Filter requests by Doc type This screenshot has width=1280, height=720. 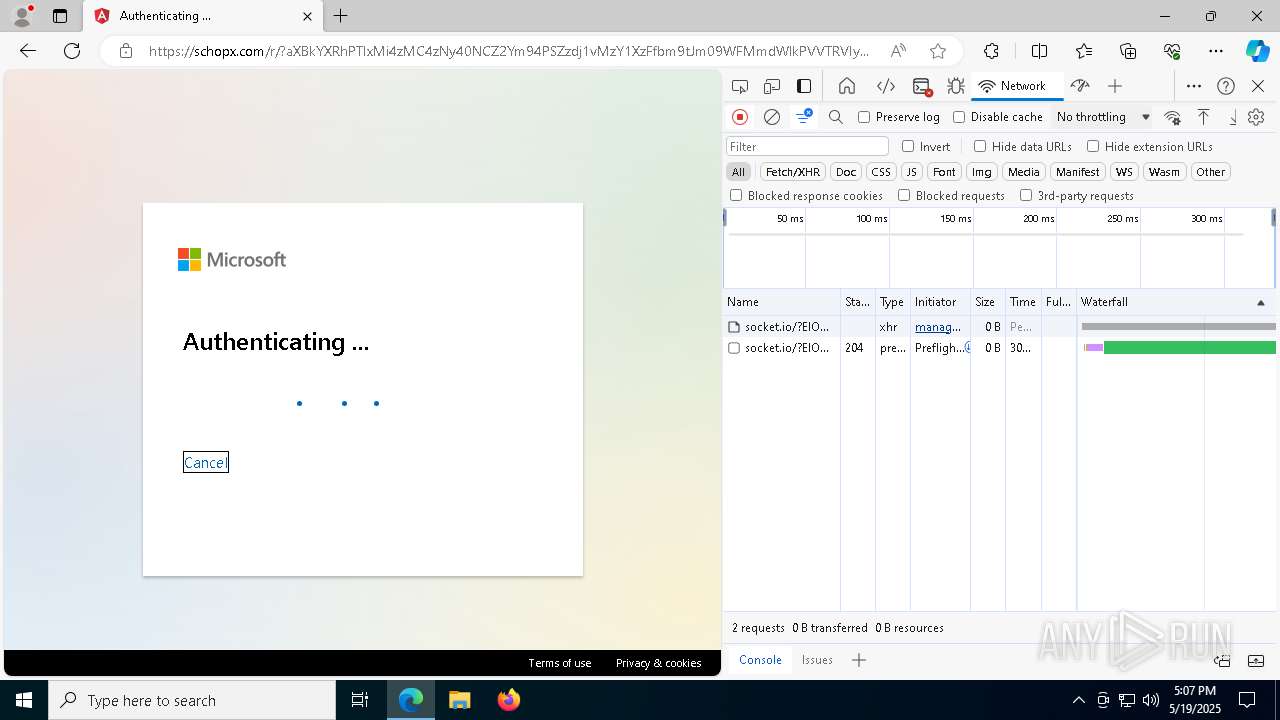pyautogui.click(x=846, y=172)
